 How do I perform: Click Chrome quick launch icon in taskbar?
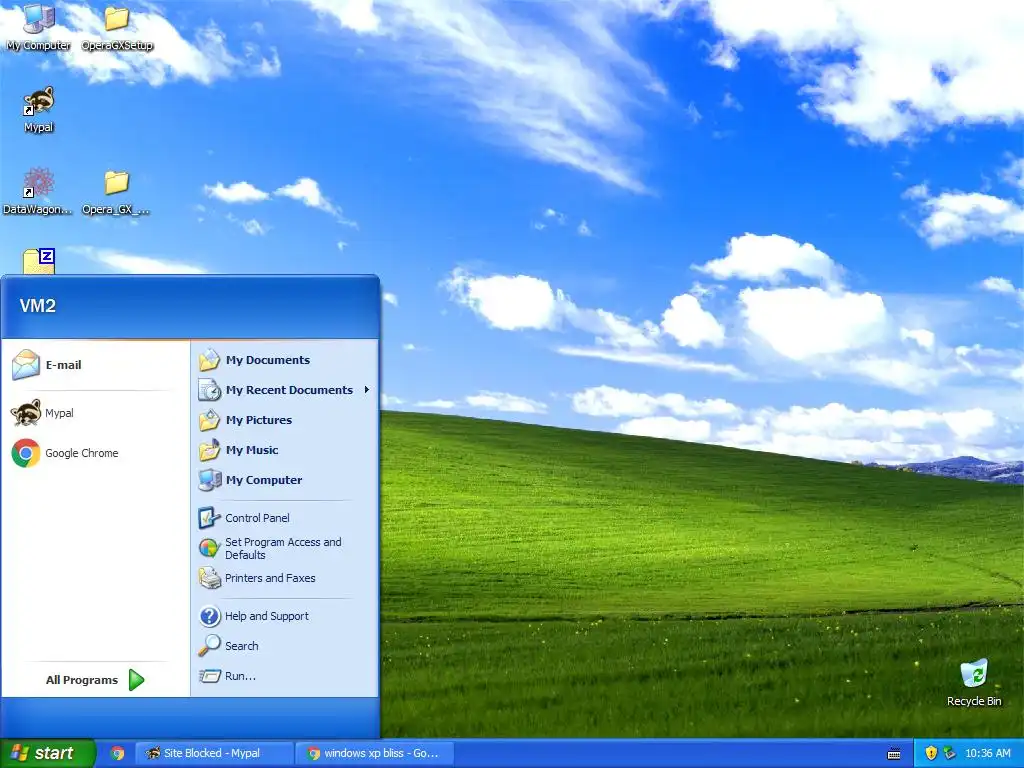click(118, 753)
